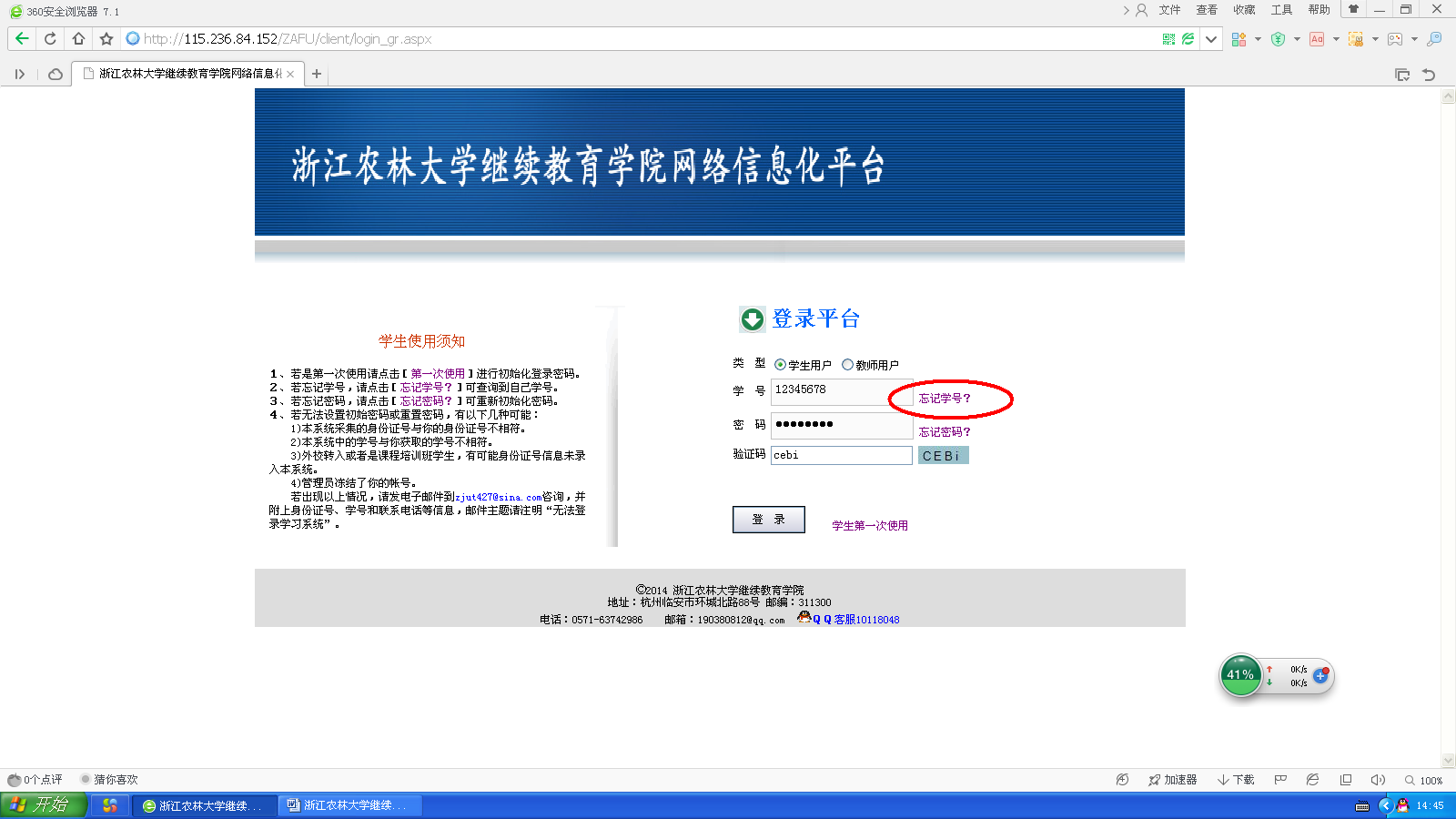Click the page scrollbar down arrow
Viewport: 1456px width, 819px height.
click(x=1448, y=761)
